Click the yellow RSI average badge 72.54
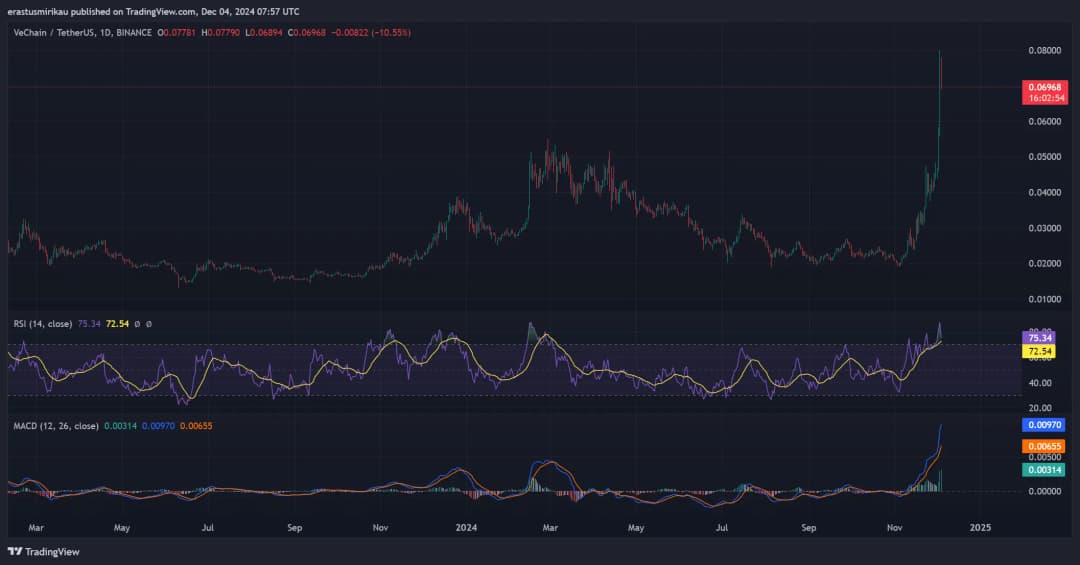Screen dimensions: 1080x565 1041,352
